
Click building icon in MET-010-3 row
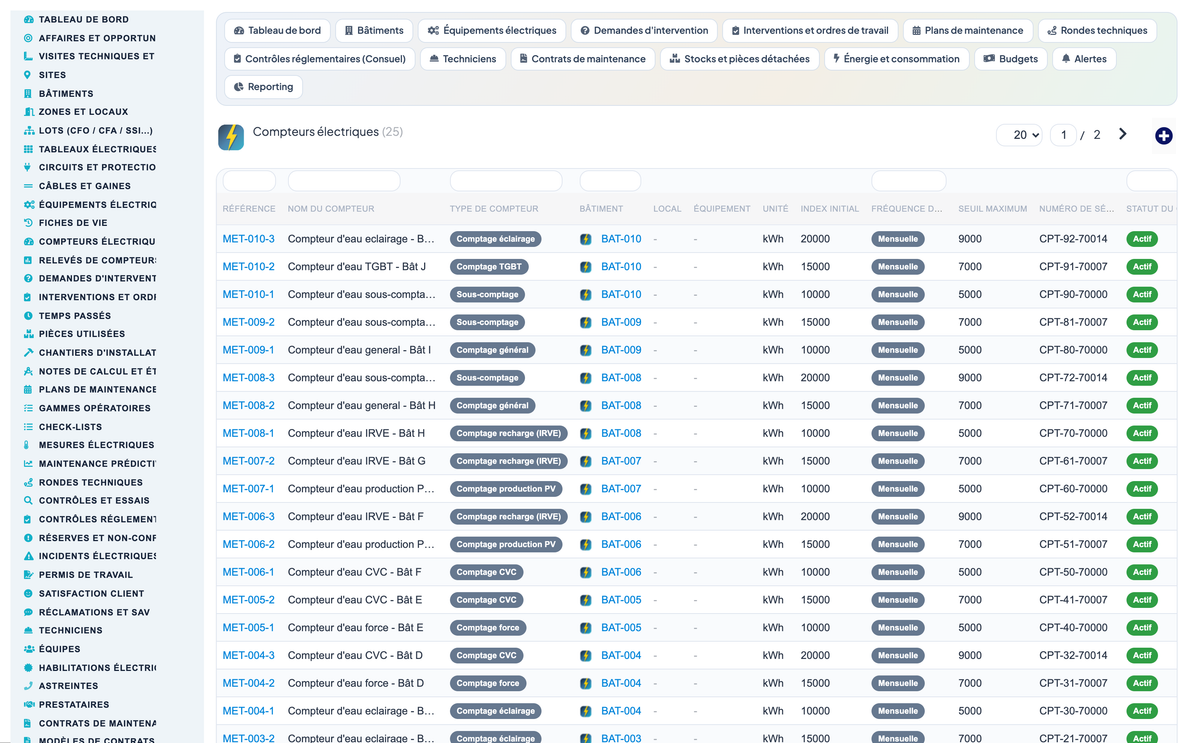pos(586,239)
